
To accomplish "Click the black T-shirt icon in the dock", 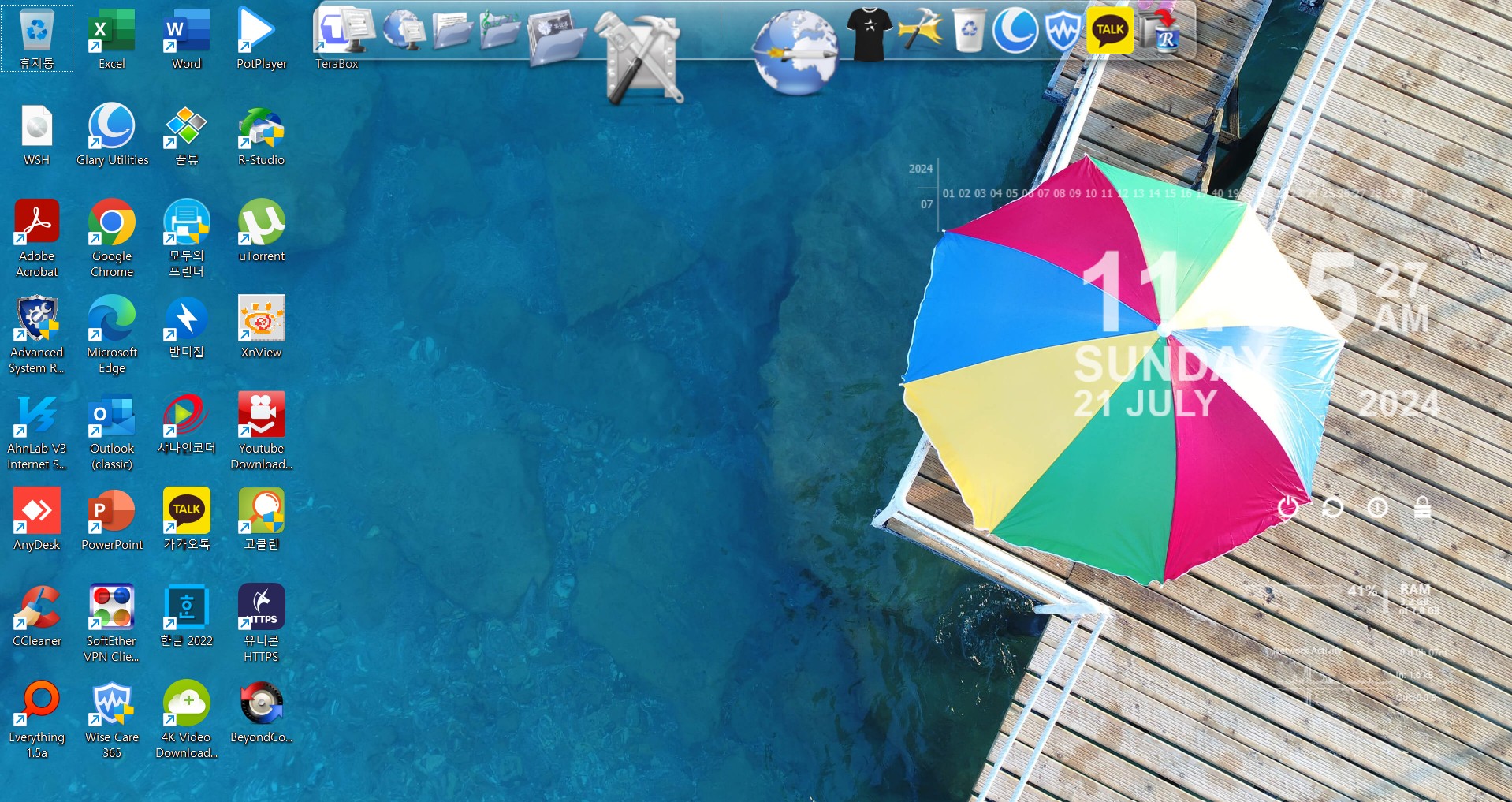I will (870, 34).
